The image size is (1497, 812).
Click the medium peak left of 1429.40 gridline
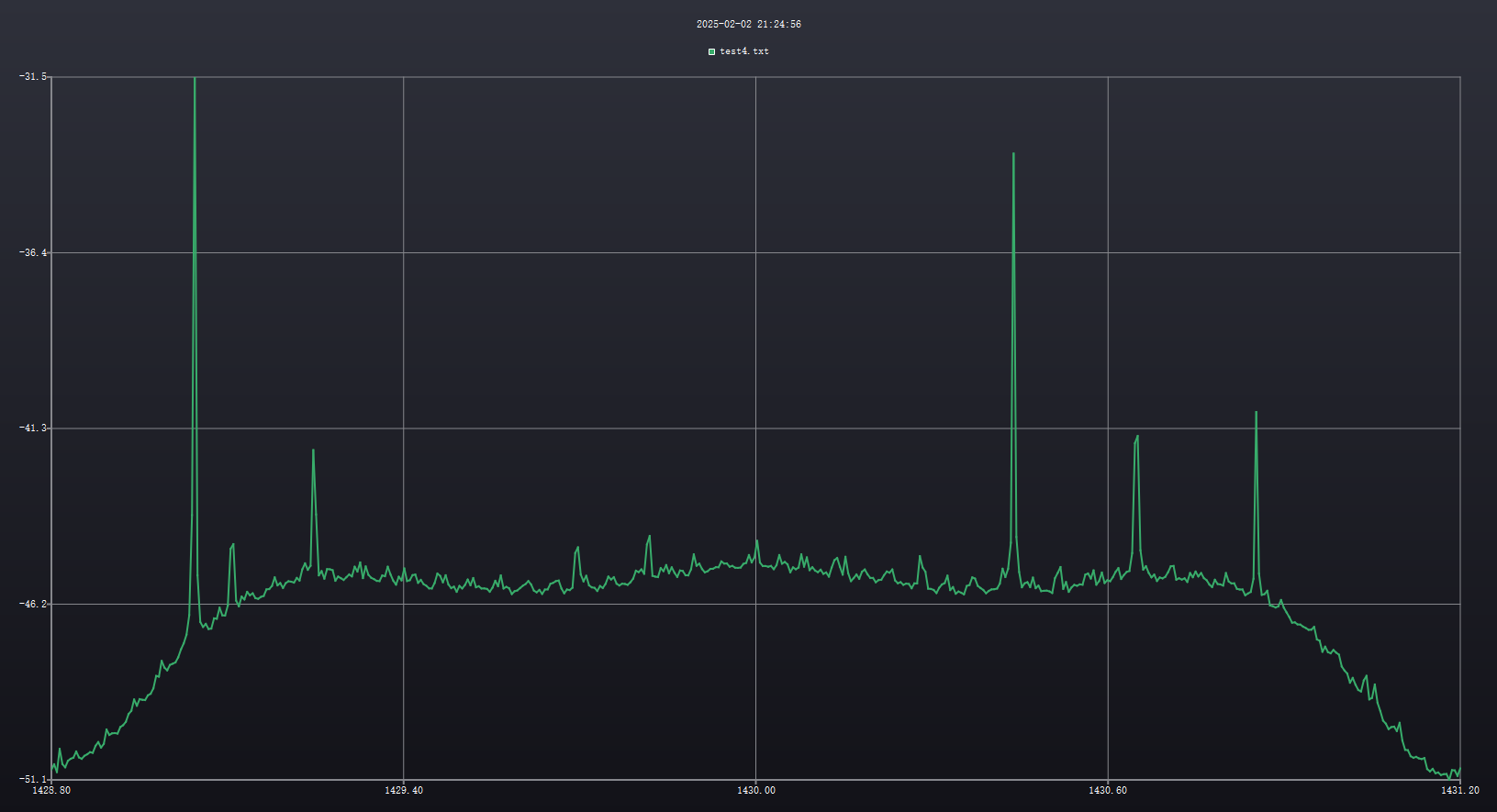tap(313, 450)
